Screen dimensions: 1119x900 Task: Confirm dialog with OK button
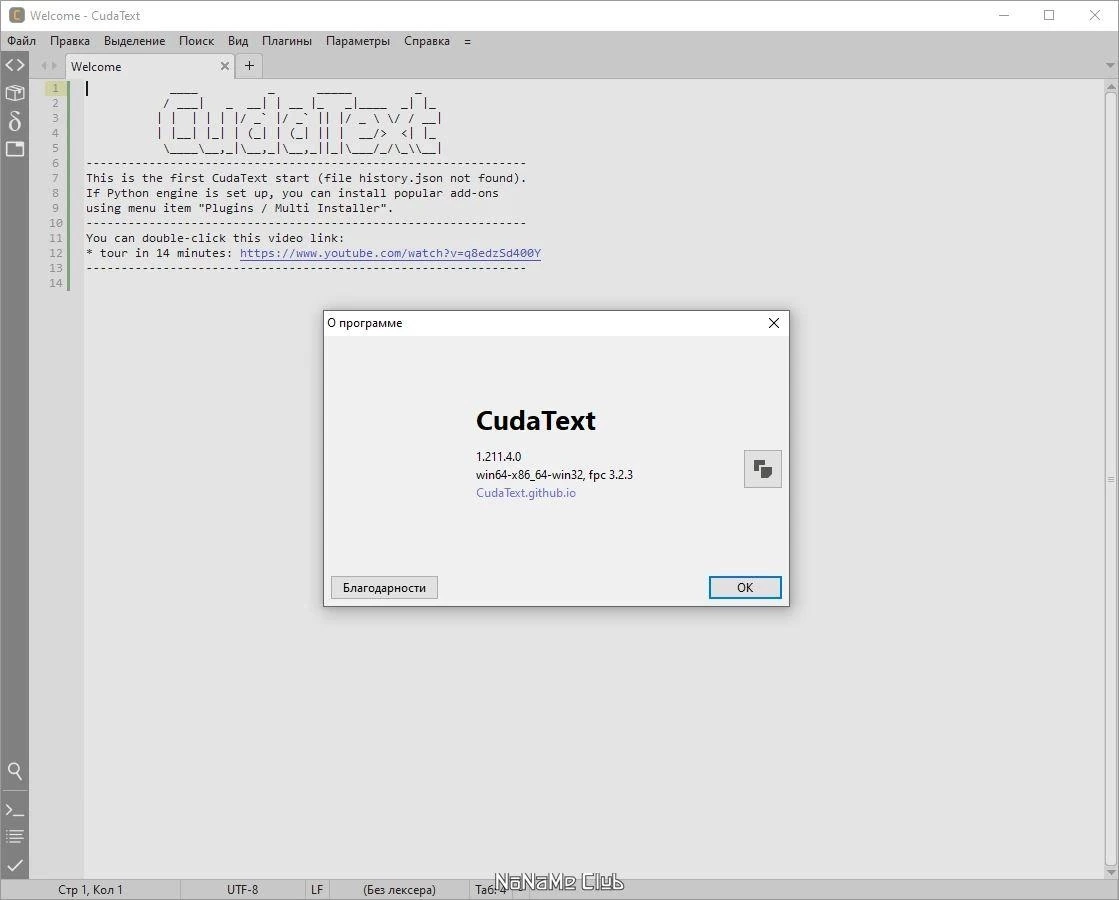745,587
